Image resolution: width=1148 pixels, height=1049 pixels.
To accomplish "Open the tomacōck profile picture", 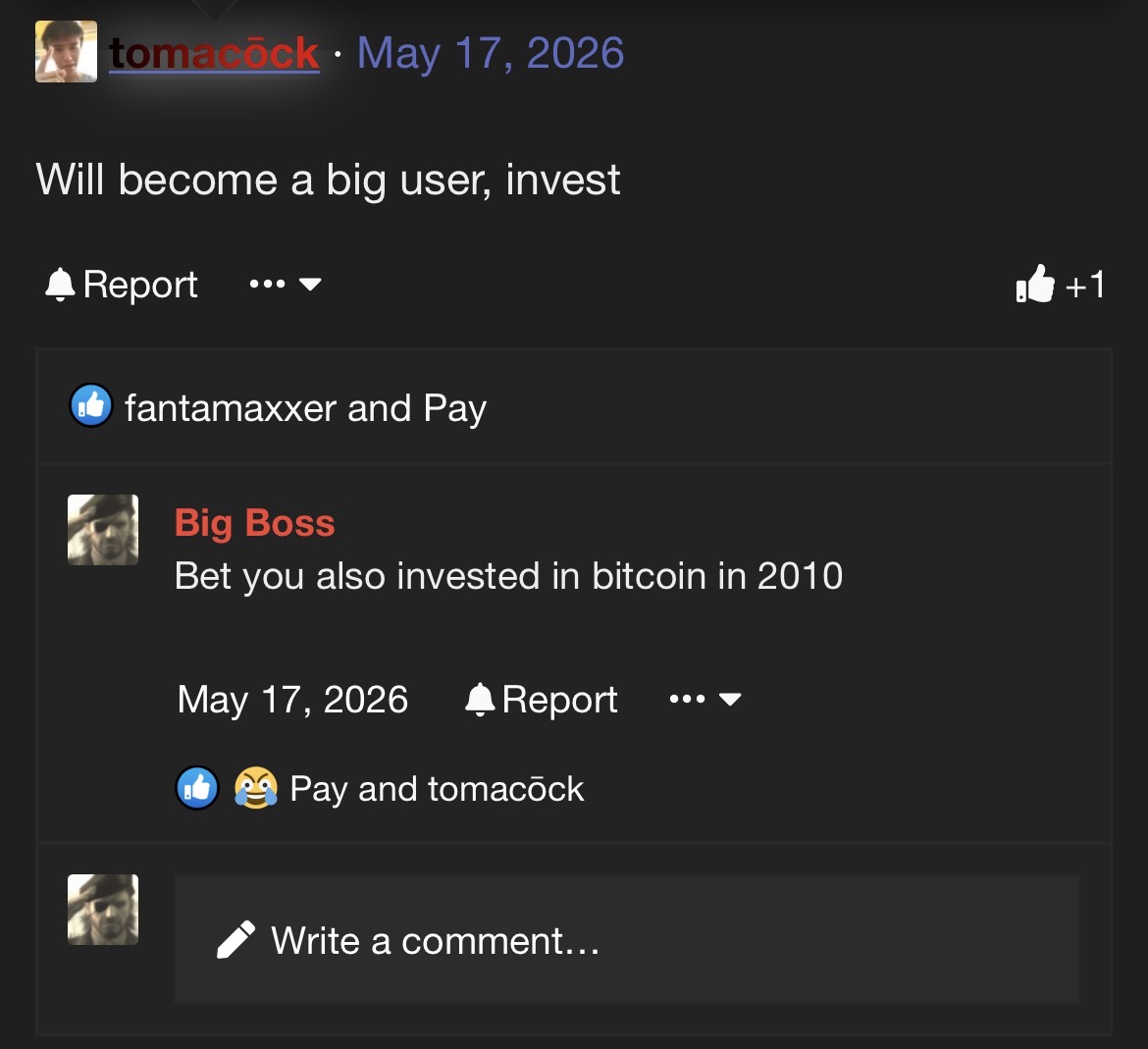I will [66, 51].
